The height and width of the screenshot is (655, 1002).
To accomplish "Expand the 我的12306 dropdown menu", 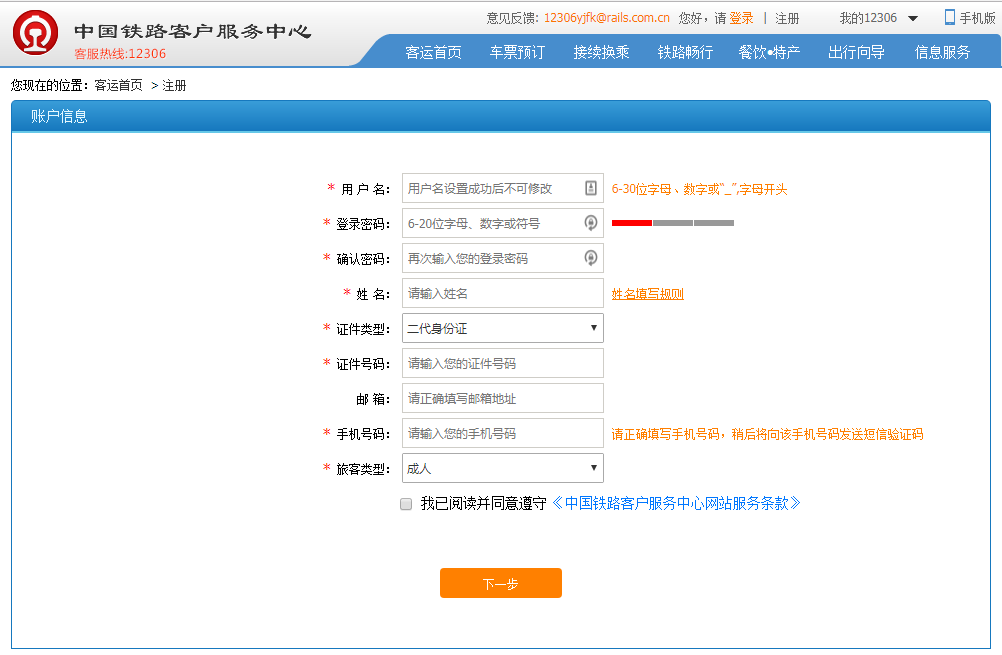I will pyautogui.click(x=878, y=18).
